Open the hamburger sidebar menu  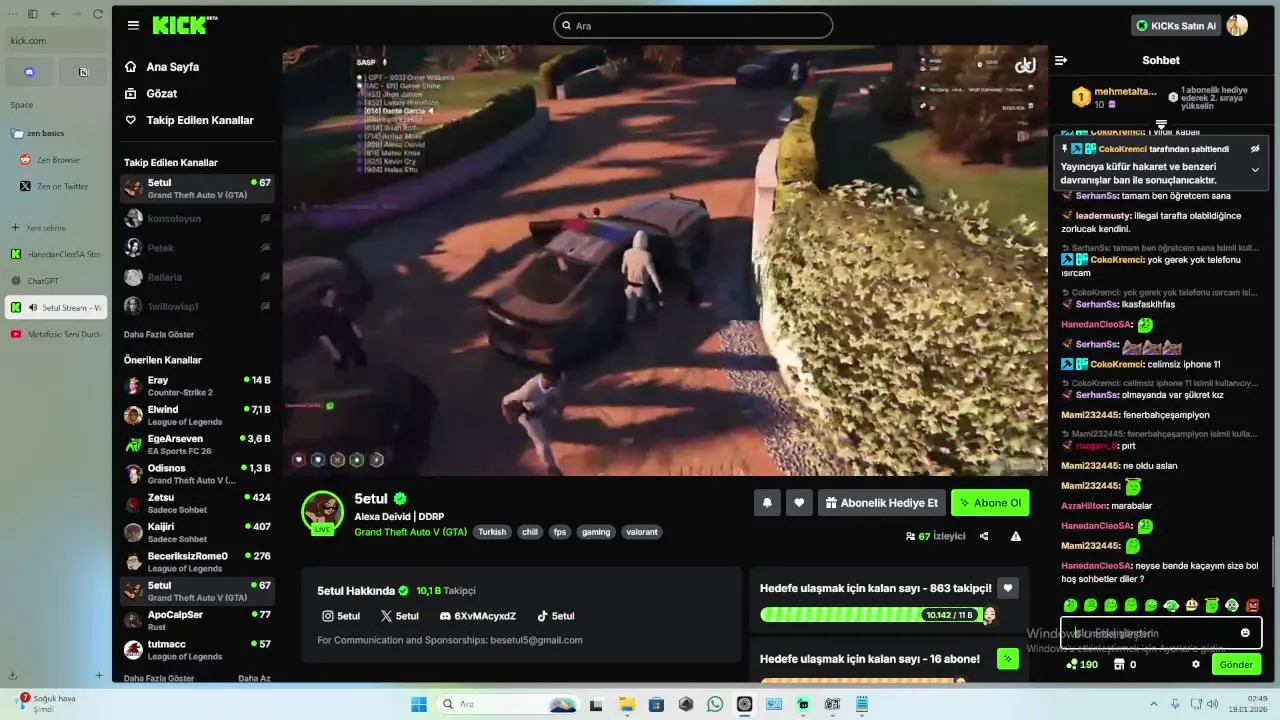(133, 25)
